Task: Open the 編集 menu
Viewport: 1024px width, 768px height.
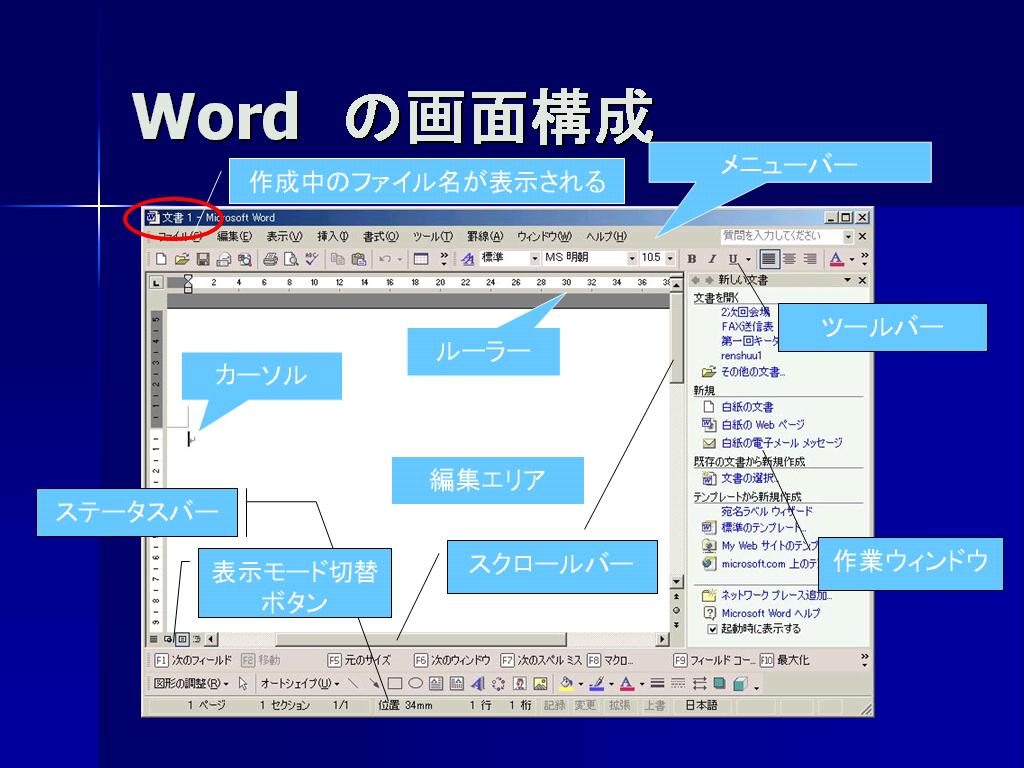Action: click(x=234, y=236)
